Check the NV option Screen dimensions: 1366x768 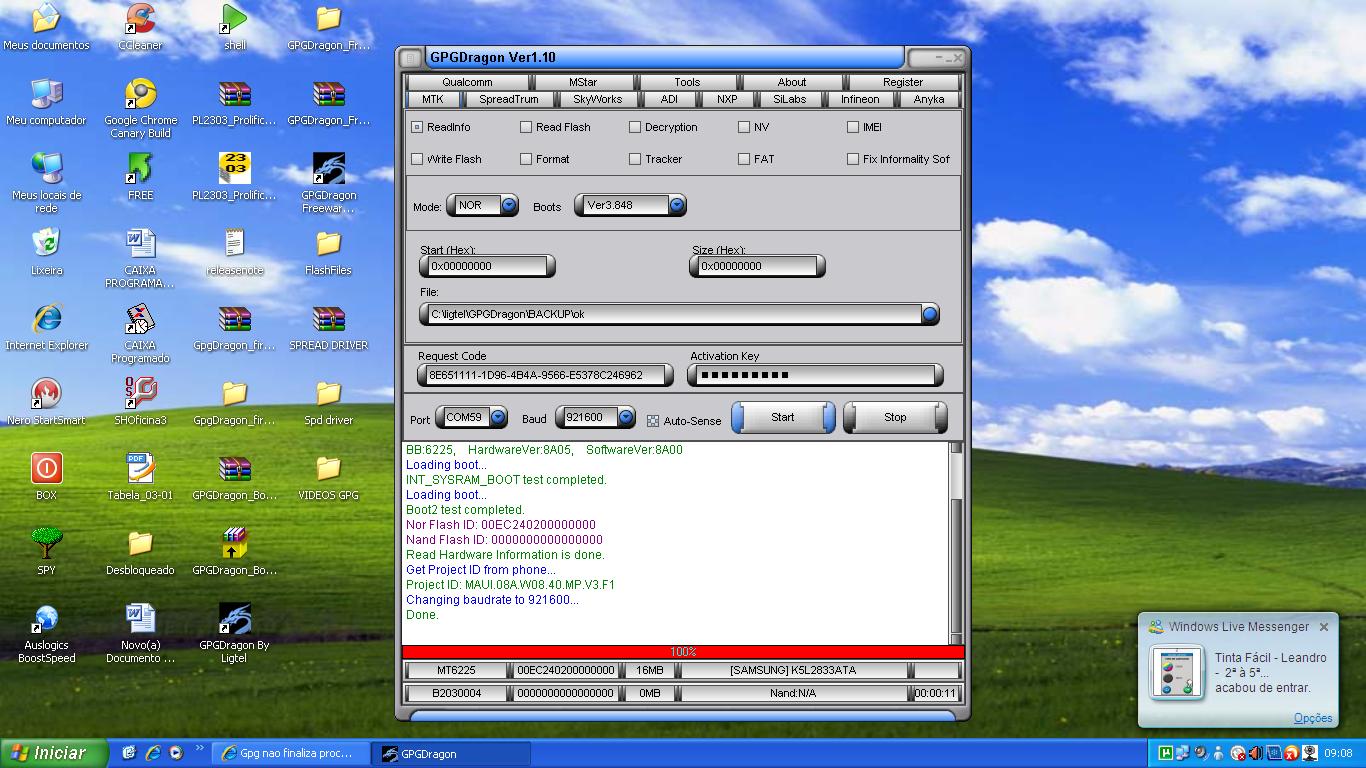(x=744, y=127)
